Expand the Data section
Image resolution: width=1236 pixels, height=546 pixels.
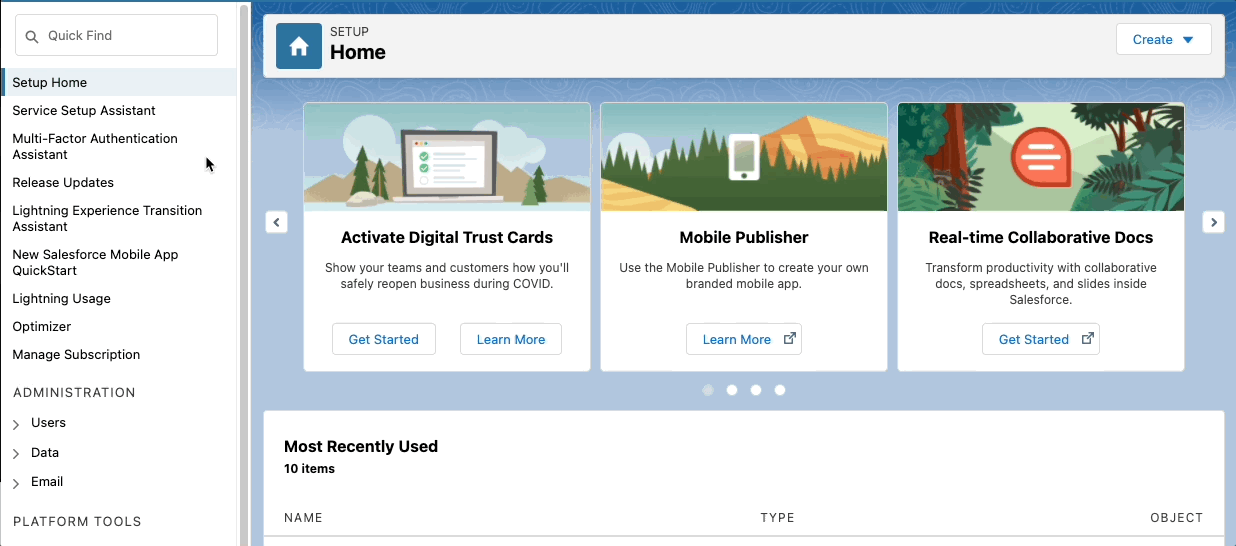click(x=16, y=454)
